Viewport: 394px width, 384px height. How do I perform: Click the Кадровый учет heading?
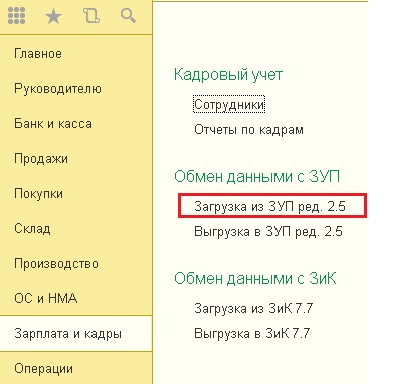point(228,74)
